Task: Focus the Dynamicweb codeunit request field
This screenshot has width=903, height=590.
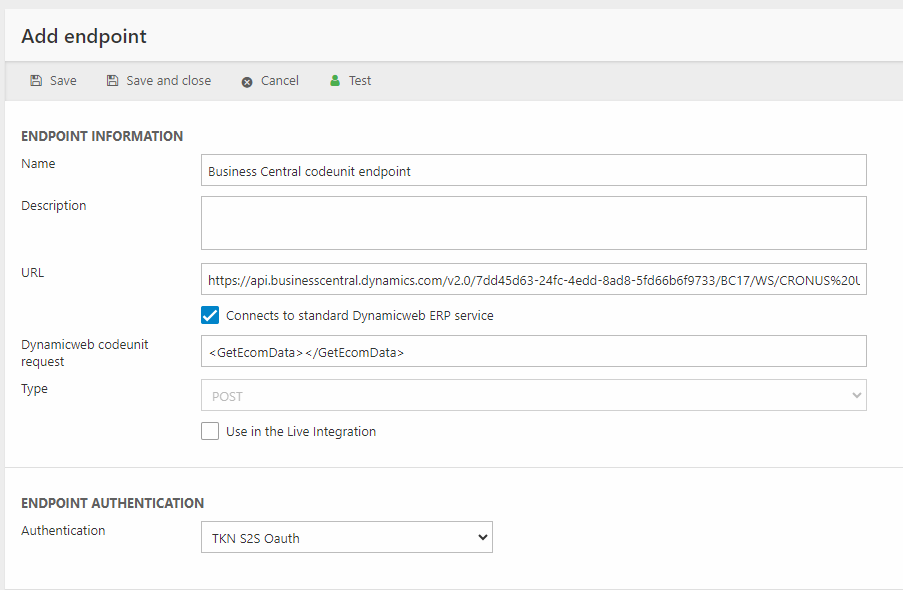Action: [x=533, y=352]
